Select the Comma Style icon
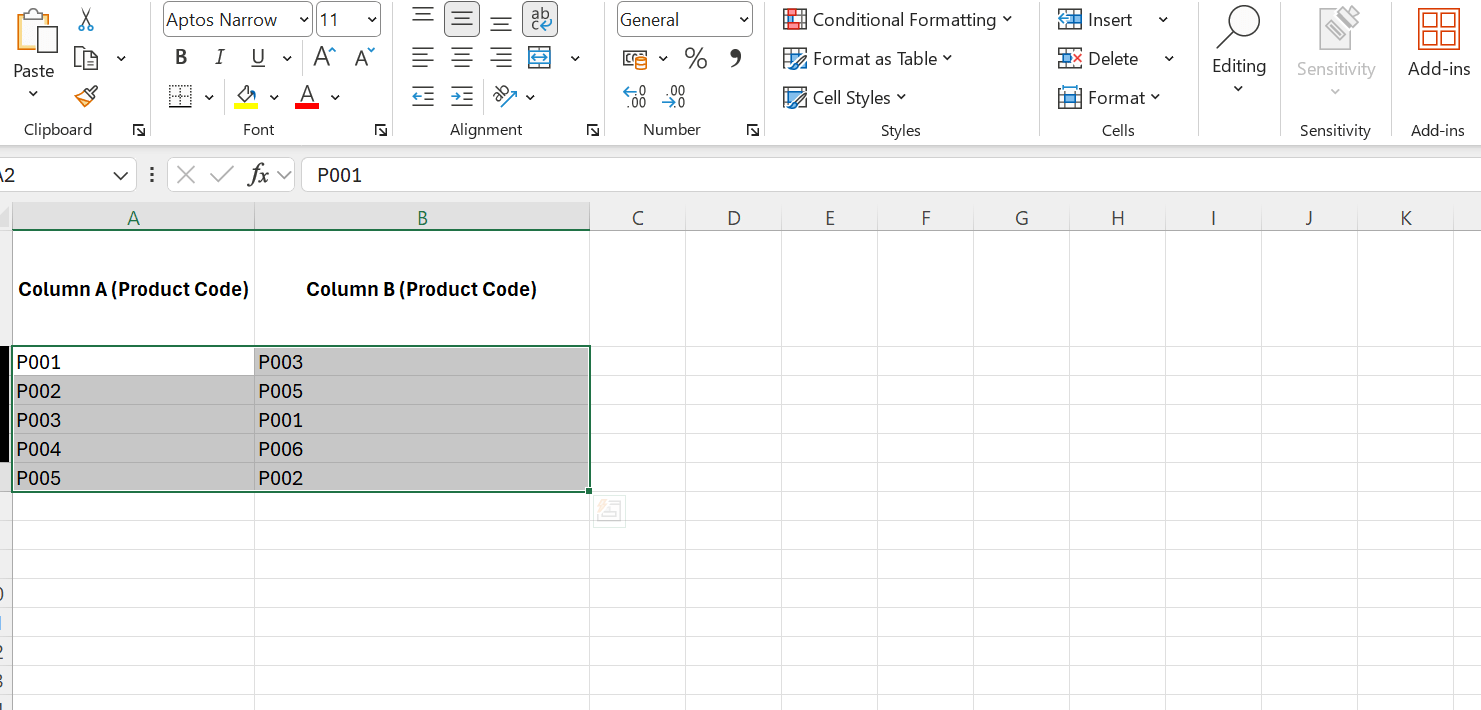 pos(737,58)
